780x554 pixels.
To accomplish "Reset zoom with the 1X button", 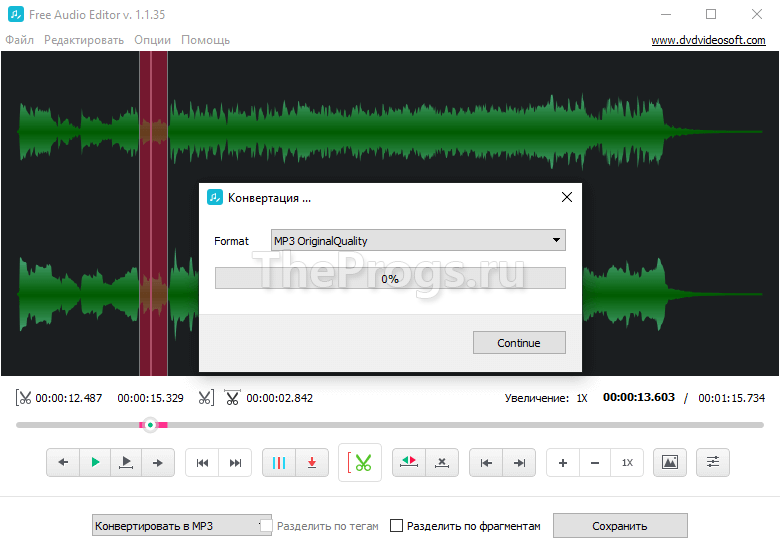I will point(627,462).
